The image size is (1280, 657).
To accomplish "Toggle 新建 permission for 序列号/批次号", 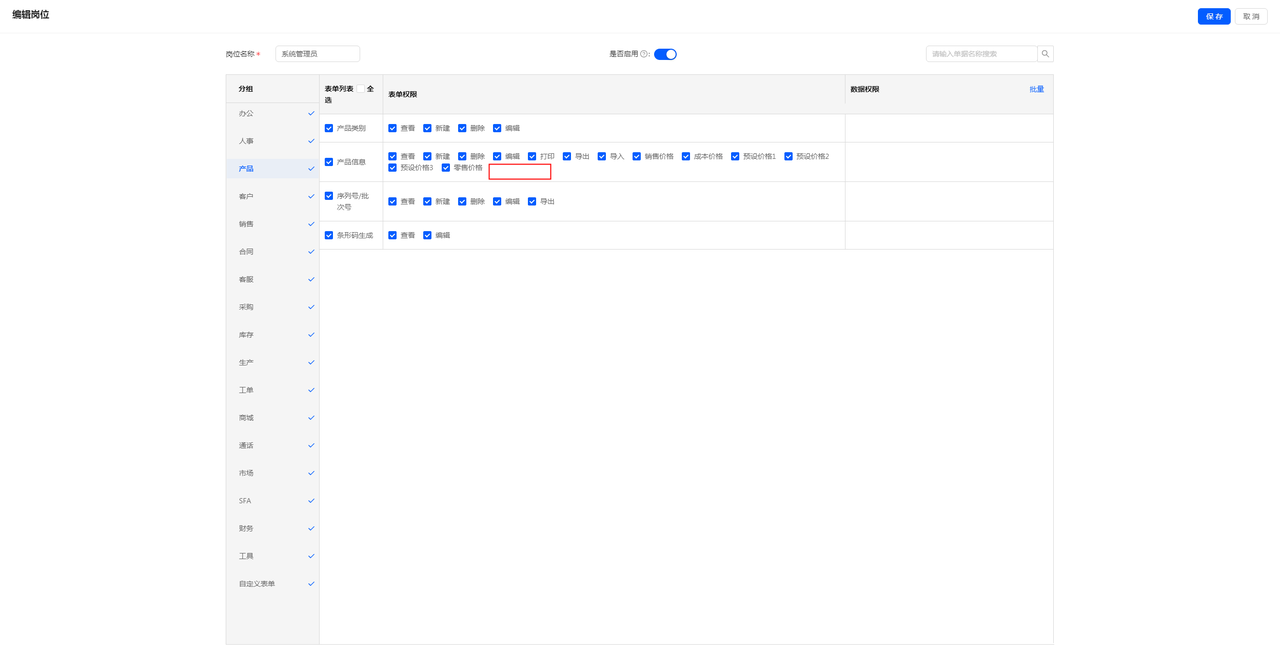I will pos(427,201).
